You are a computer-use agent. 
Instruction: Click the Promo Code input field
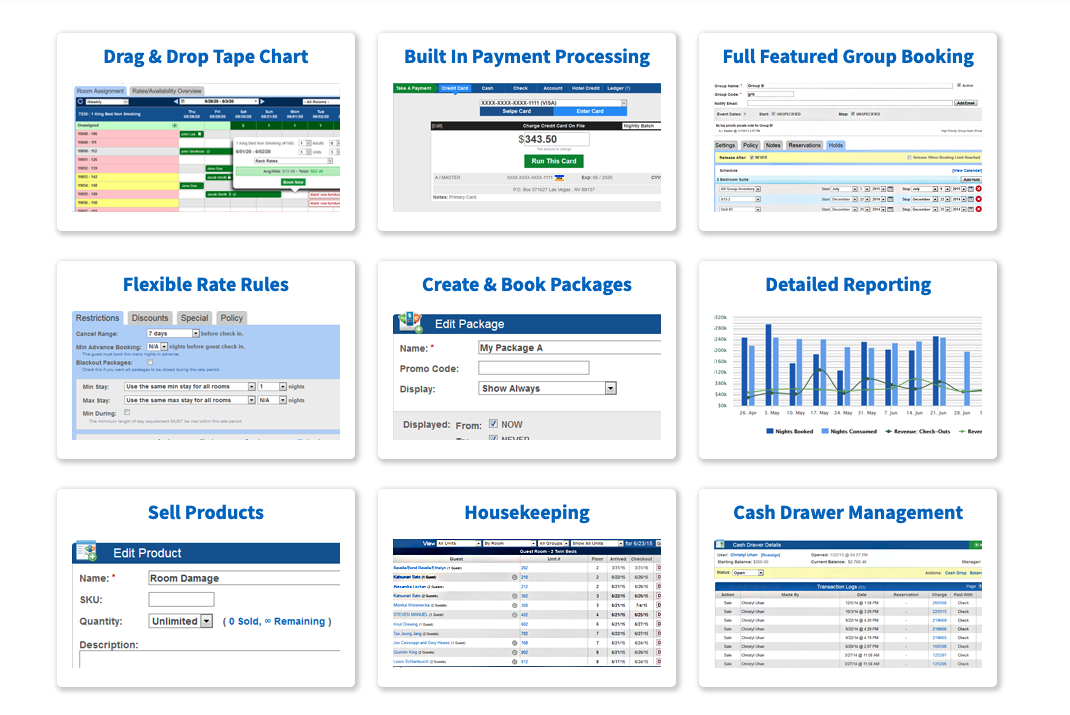coord(534,368)
